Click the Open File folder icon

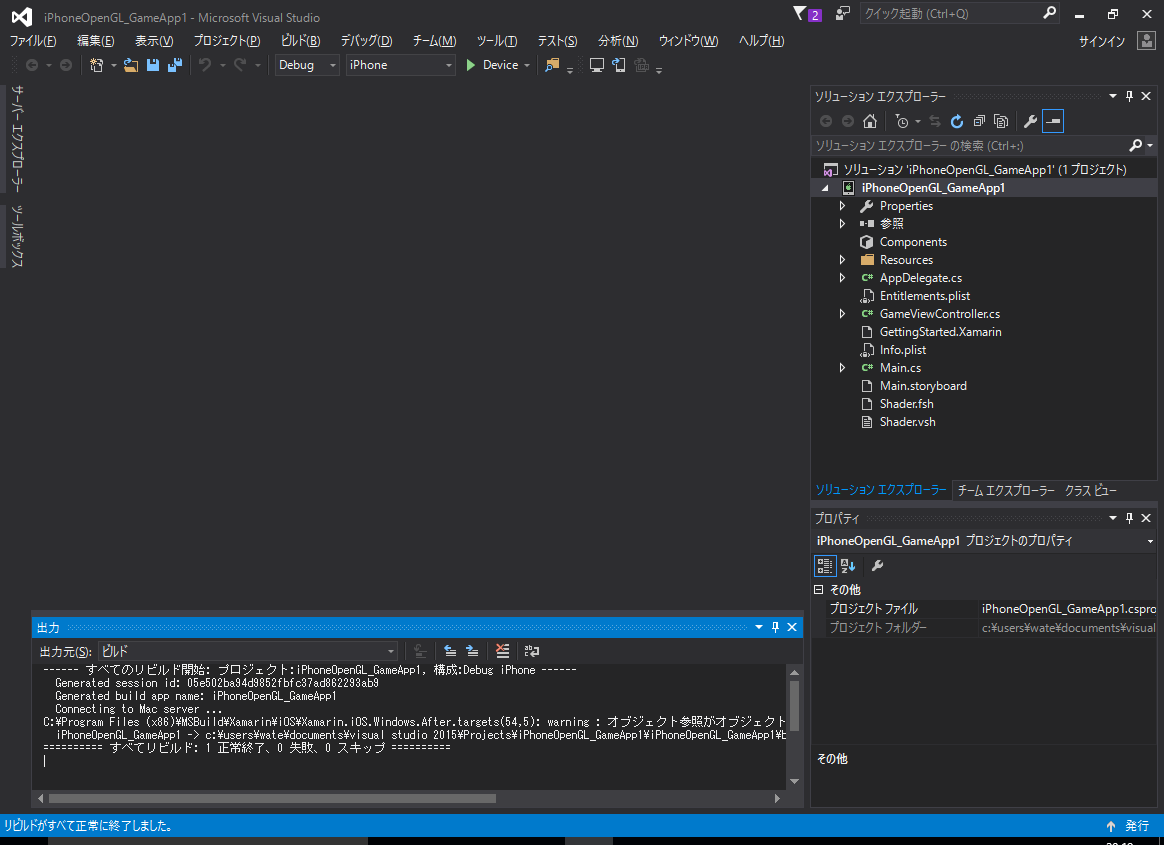coord(131,65)
